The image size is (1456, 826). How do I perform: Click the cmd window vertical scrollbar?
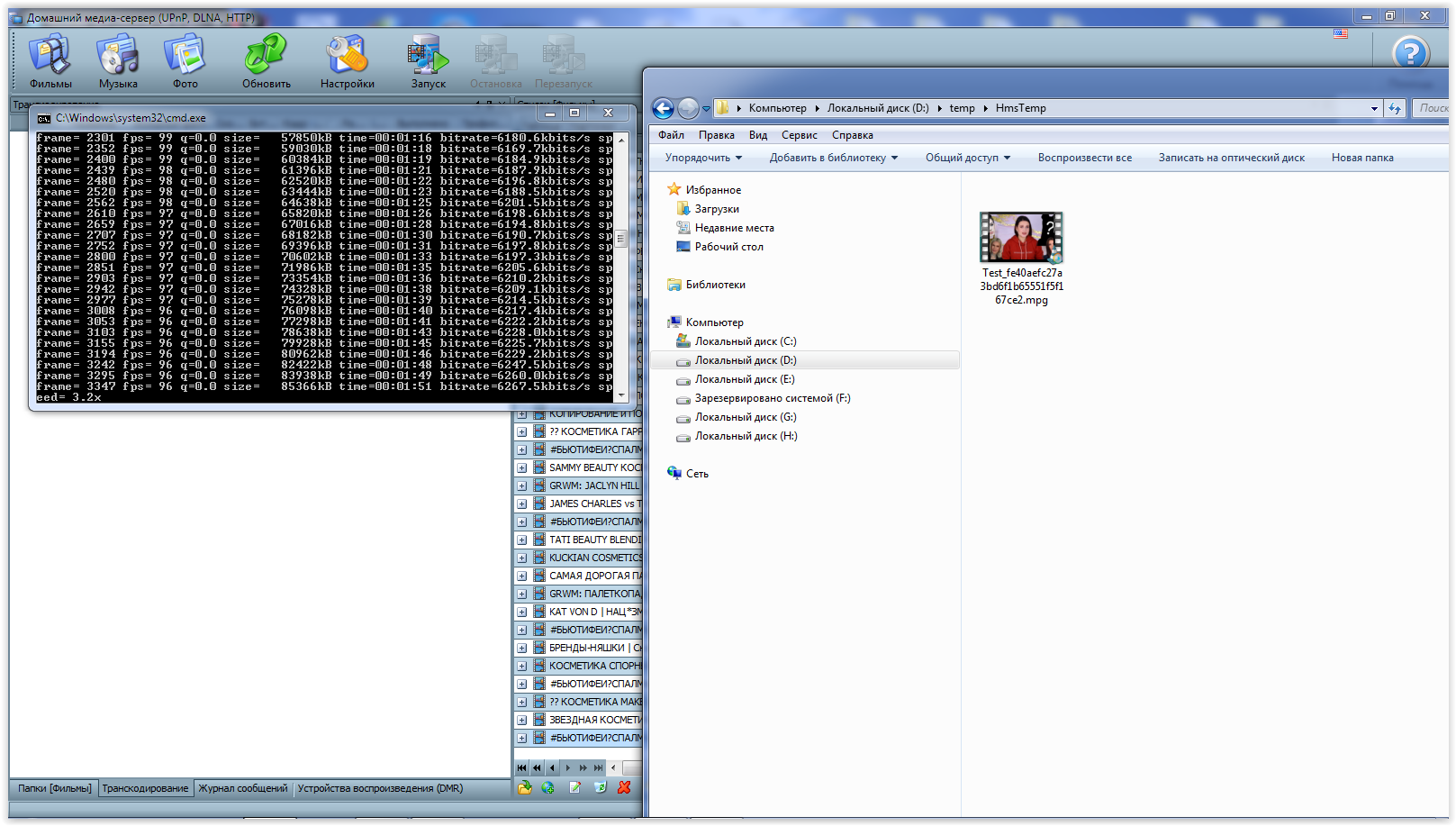[x=621, y=266]
